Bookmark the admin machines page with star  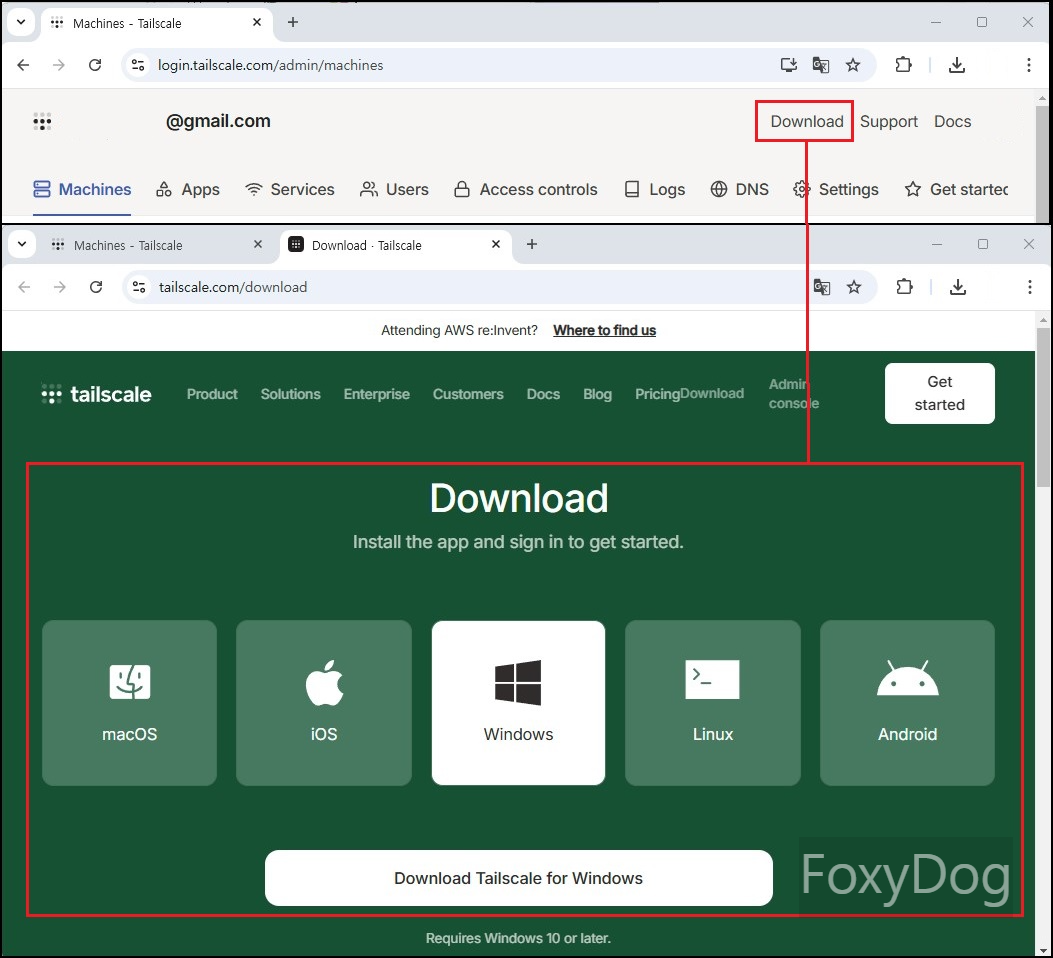[x=853, y=65]
